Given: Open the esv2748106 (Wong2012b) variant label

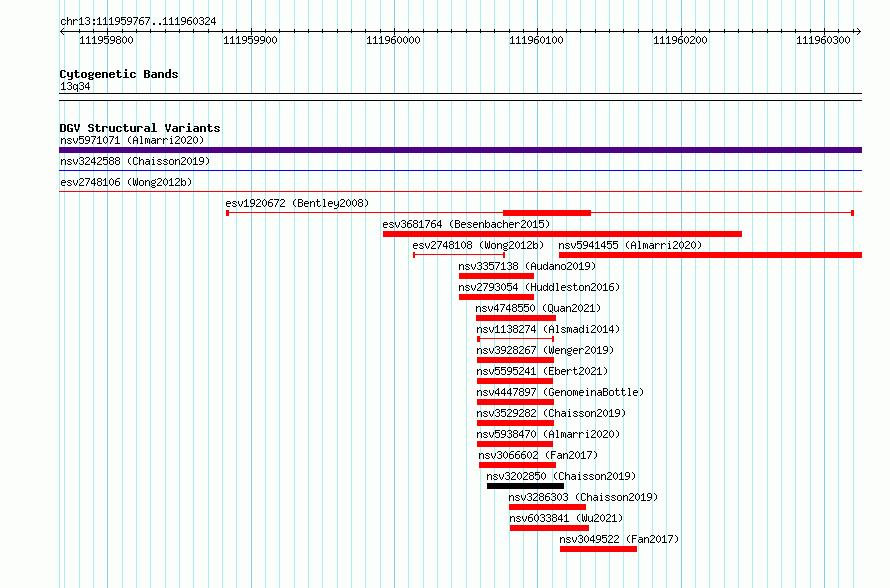Looking at the screenshot, I should click(126, 182).
